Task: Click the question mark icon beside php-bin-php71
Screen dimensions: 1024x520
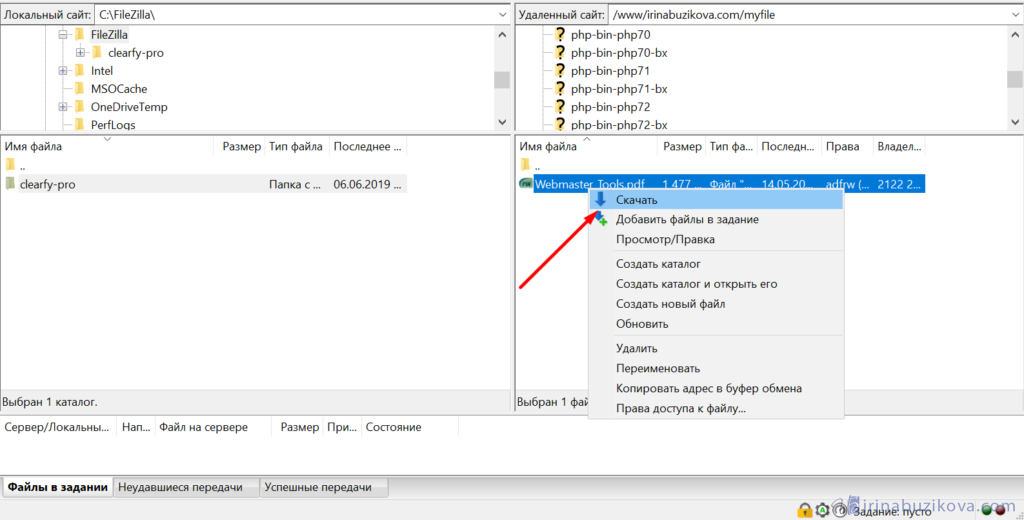Action: [560, 71]
